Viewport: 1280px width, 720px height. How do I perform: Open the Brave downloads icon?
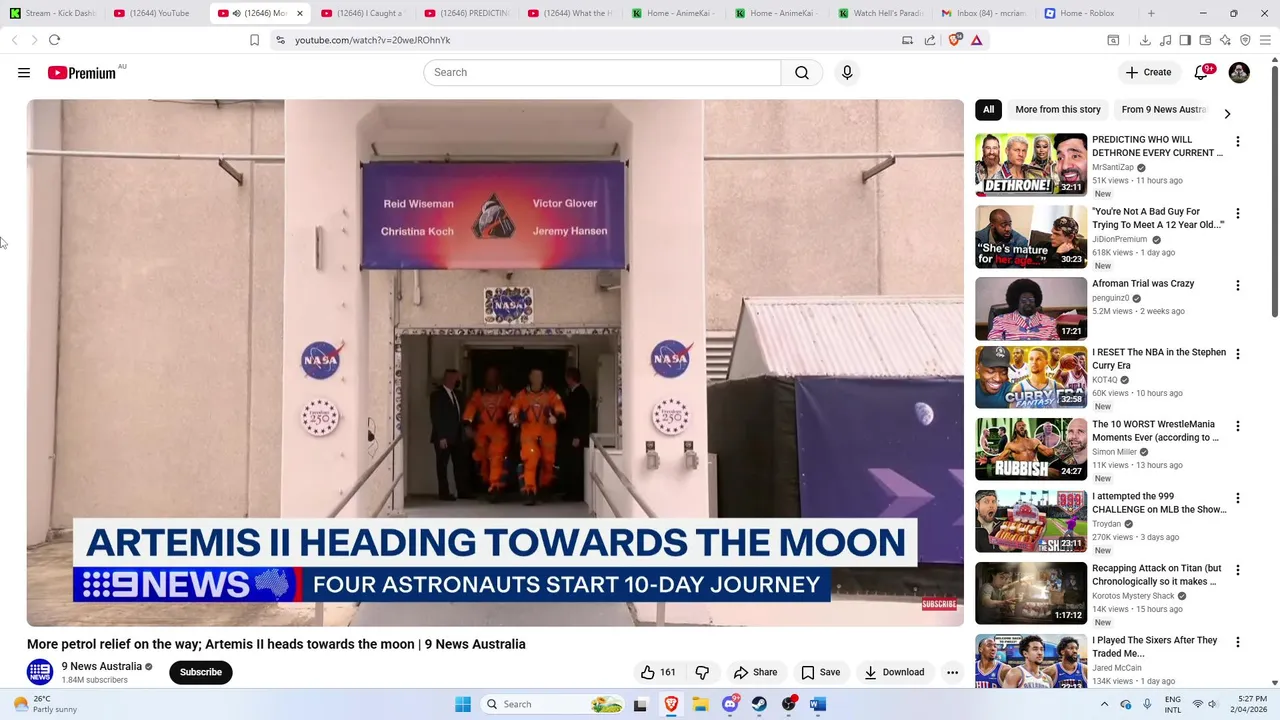click(x=1145, y=40)
